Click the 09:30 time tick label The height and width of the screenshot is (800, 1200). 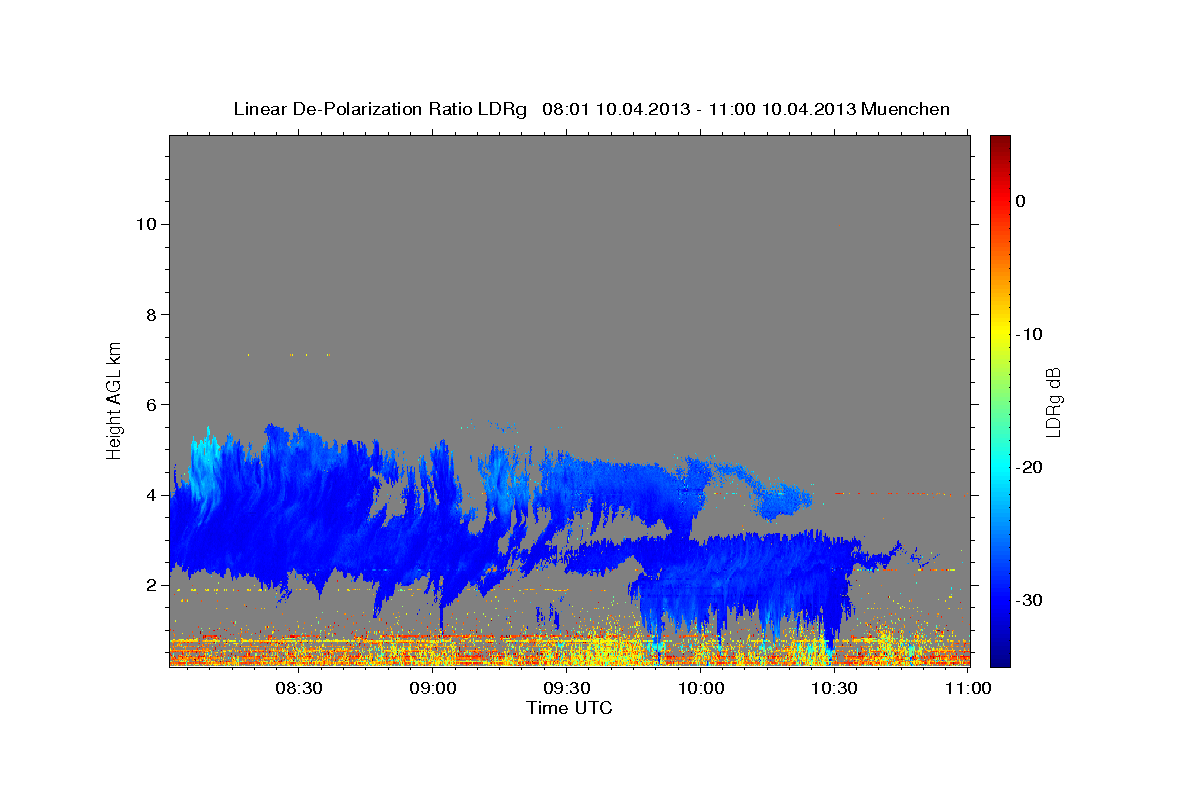pos(566,688)
